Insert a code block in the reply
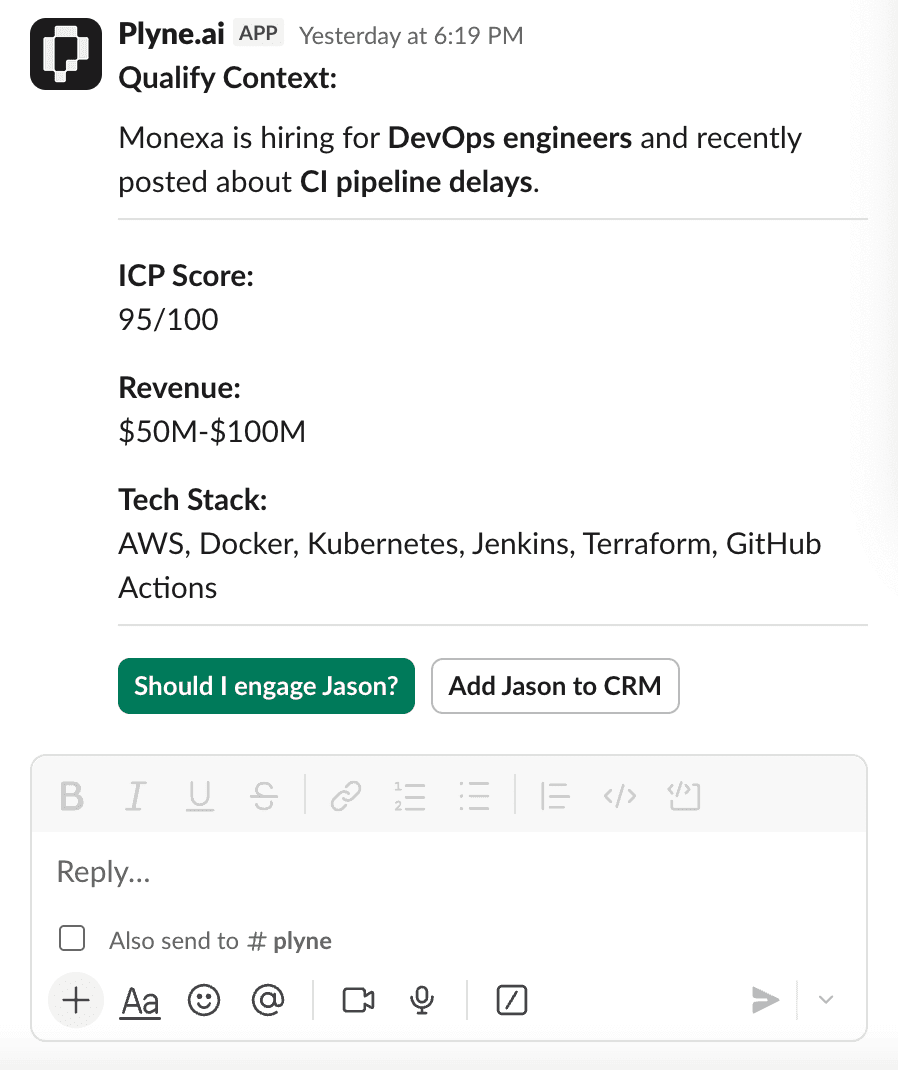Image resolution: width=898 pixels, height=1070 pixels. point(684,796)
